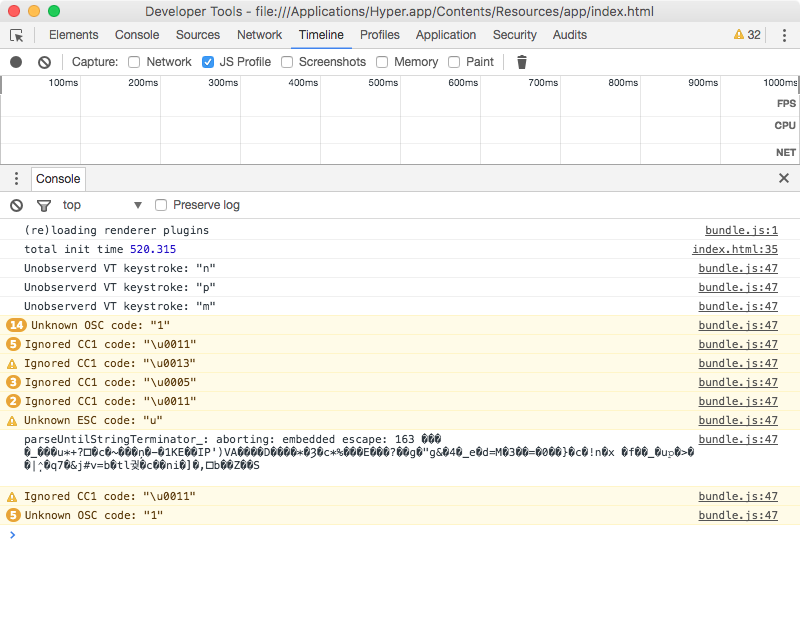Image resolution: width=800 pixels, height=622 pixels.
Task: Enable the Screenshots capture checkbox
Action: pos(287,61)
